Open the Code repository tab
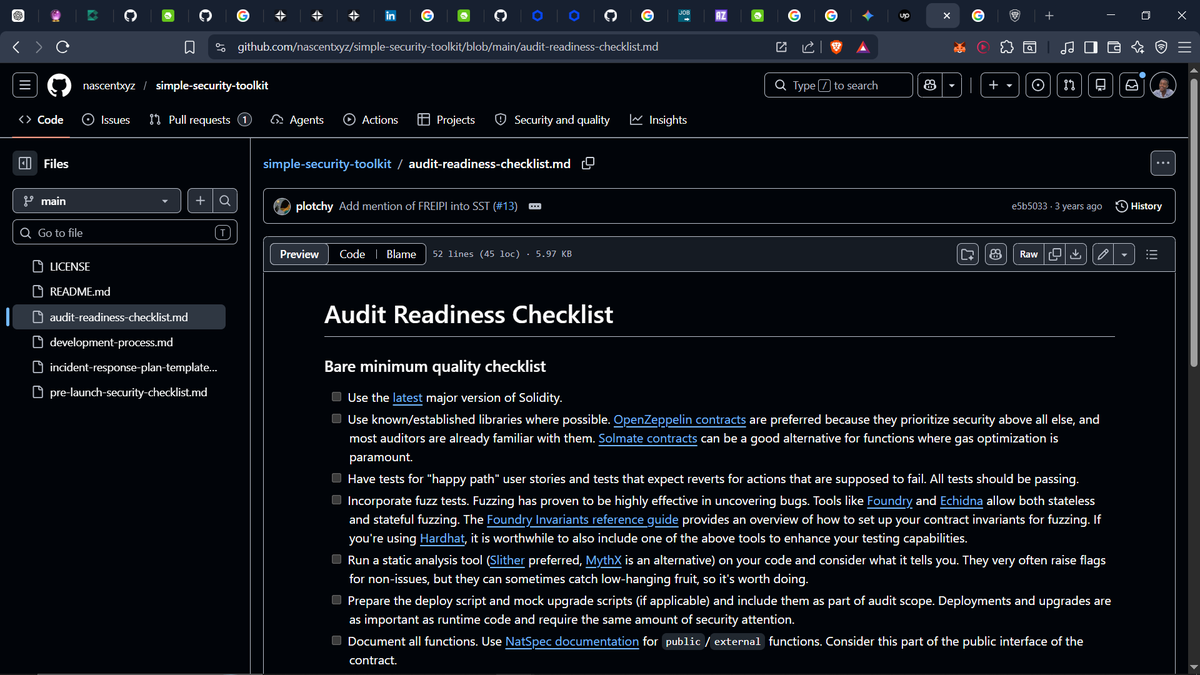Viewport: 1200px width, 675px height. [x=41, y=119]
